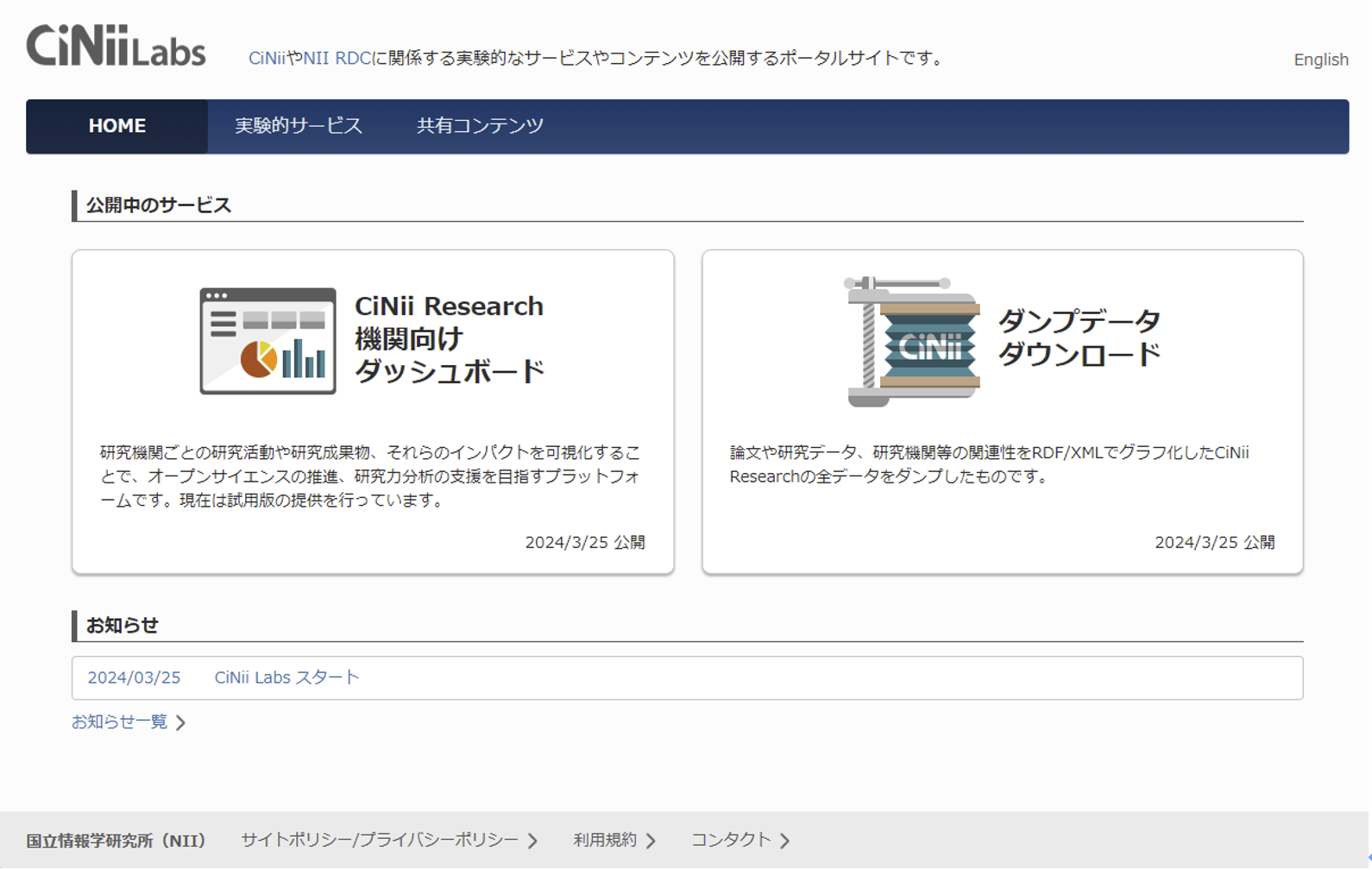
Task: Open the dashboard chart icon
Action: tap(267, 341)
